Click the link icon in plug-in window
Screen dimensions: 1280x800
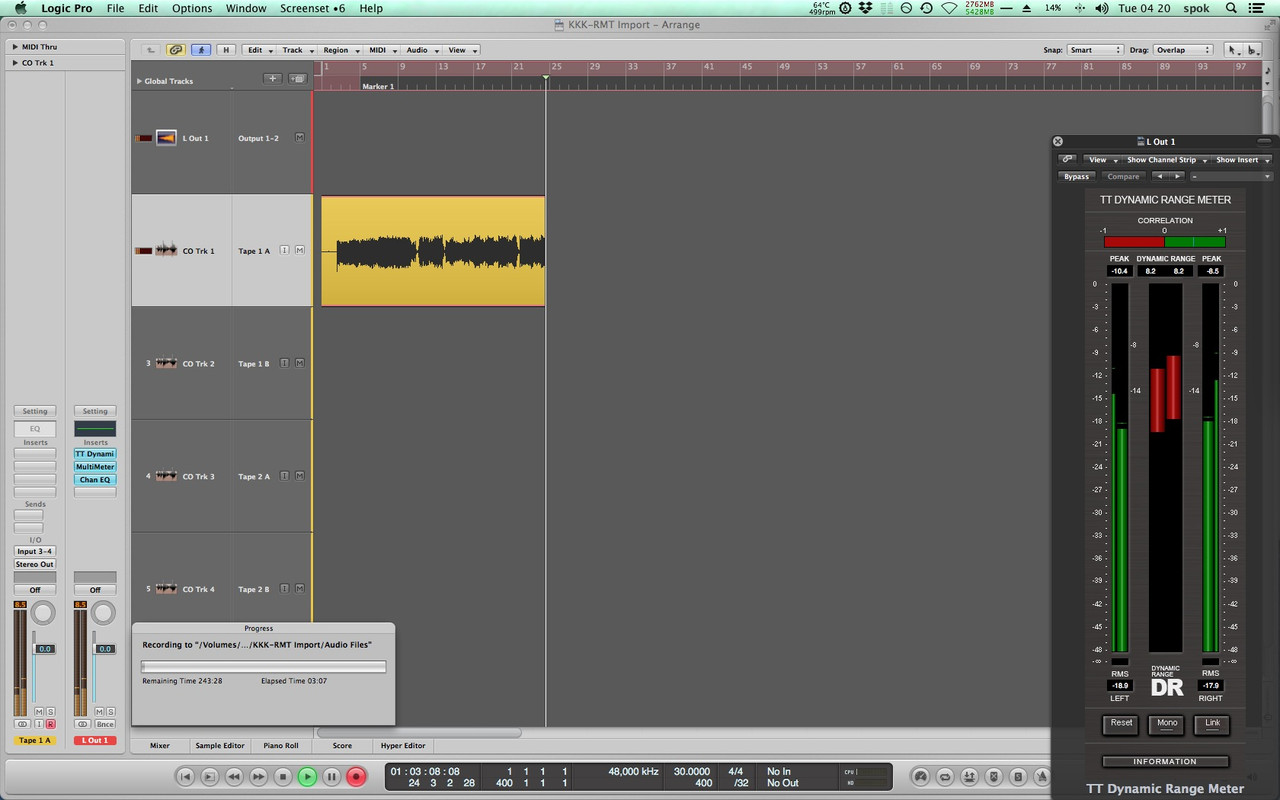point(1067,159)
